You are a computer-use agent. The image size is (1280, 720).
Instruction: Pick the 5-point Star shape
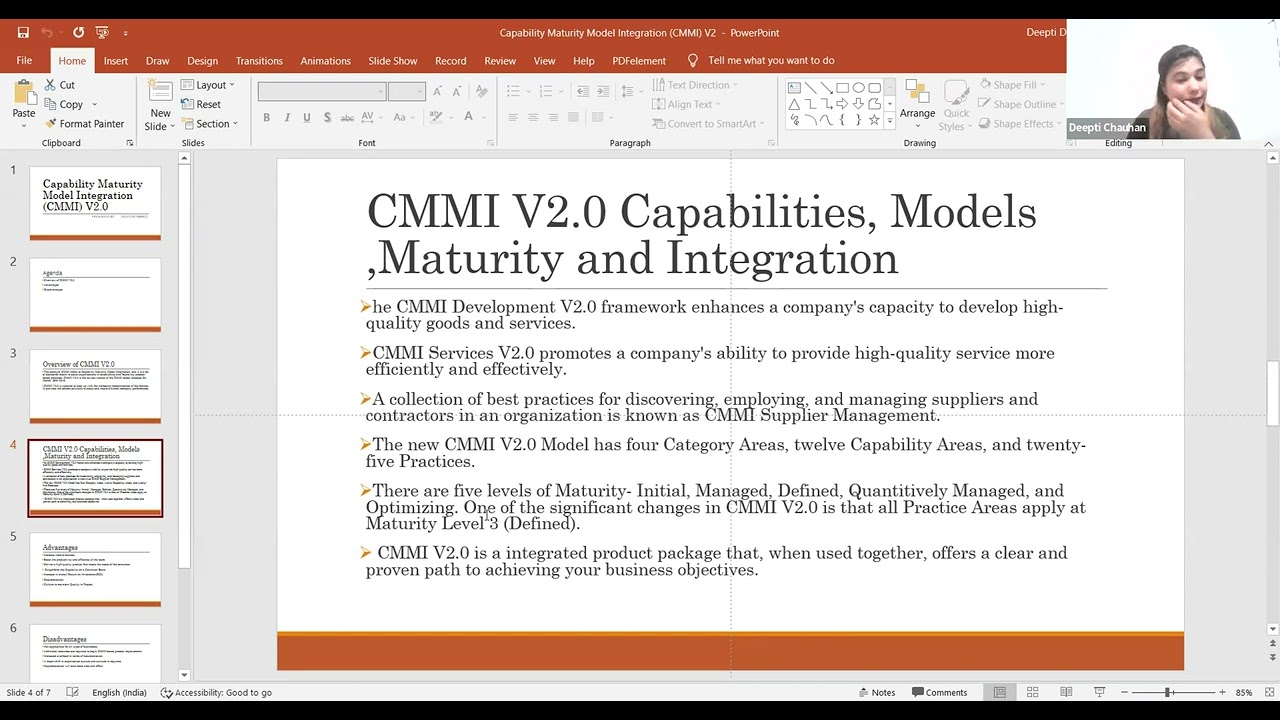(x=874, y=120)
